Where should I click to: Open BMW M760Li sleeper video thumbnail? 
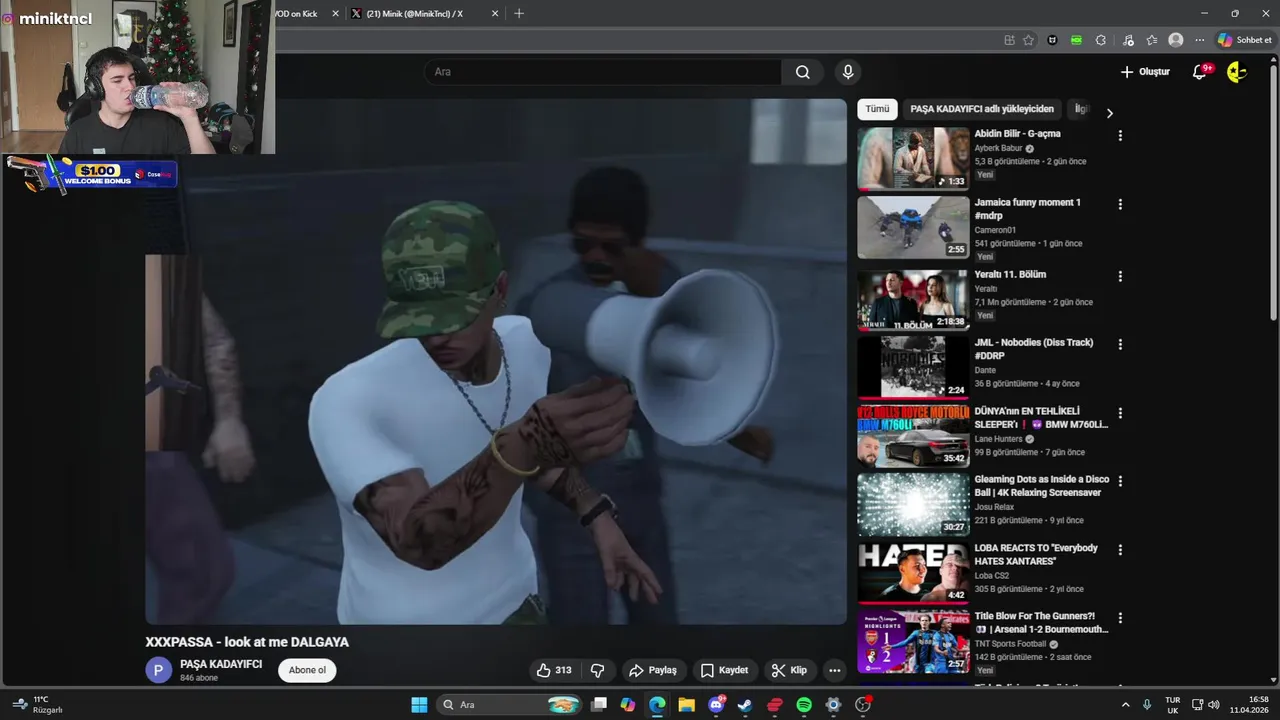(x=913, y=436)
